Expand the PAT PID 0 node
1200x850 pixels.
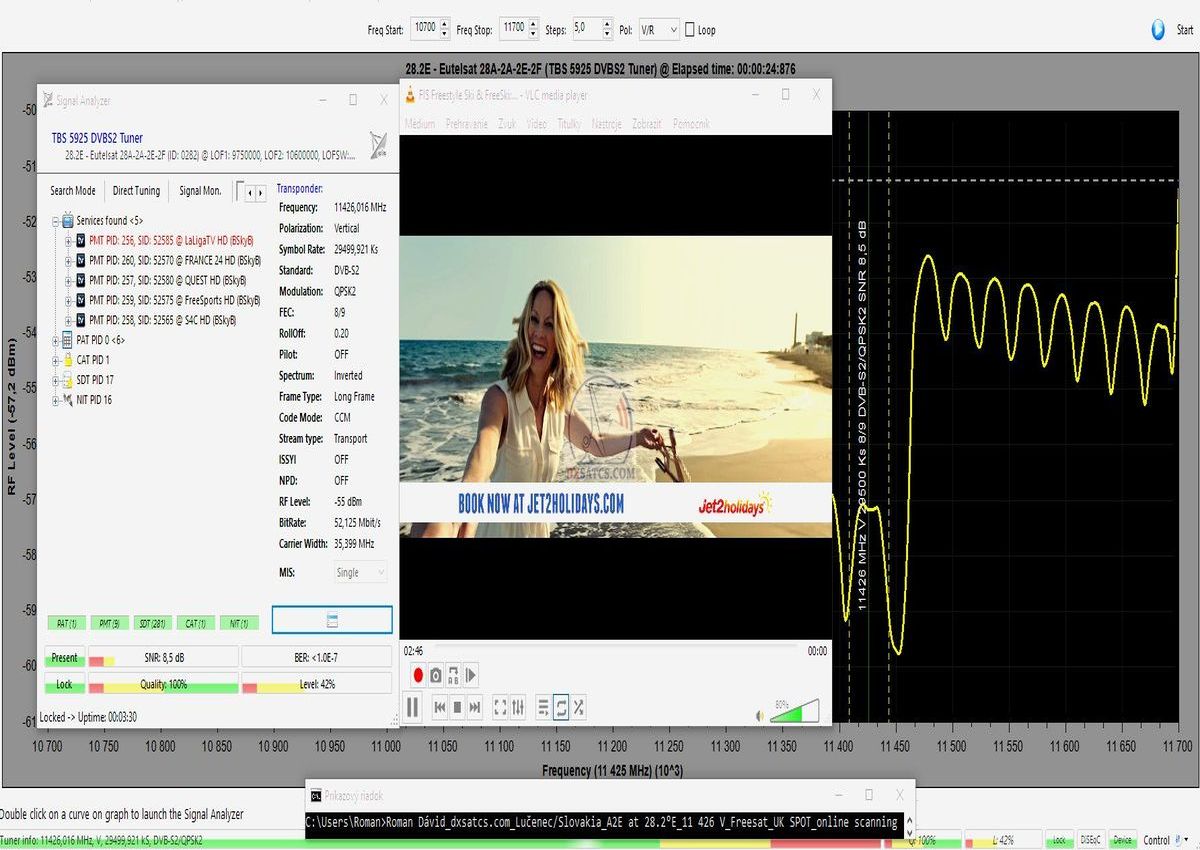coord(55,340)
